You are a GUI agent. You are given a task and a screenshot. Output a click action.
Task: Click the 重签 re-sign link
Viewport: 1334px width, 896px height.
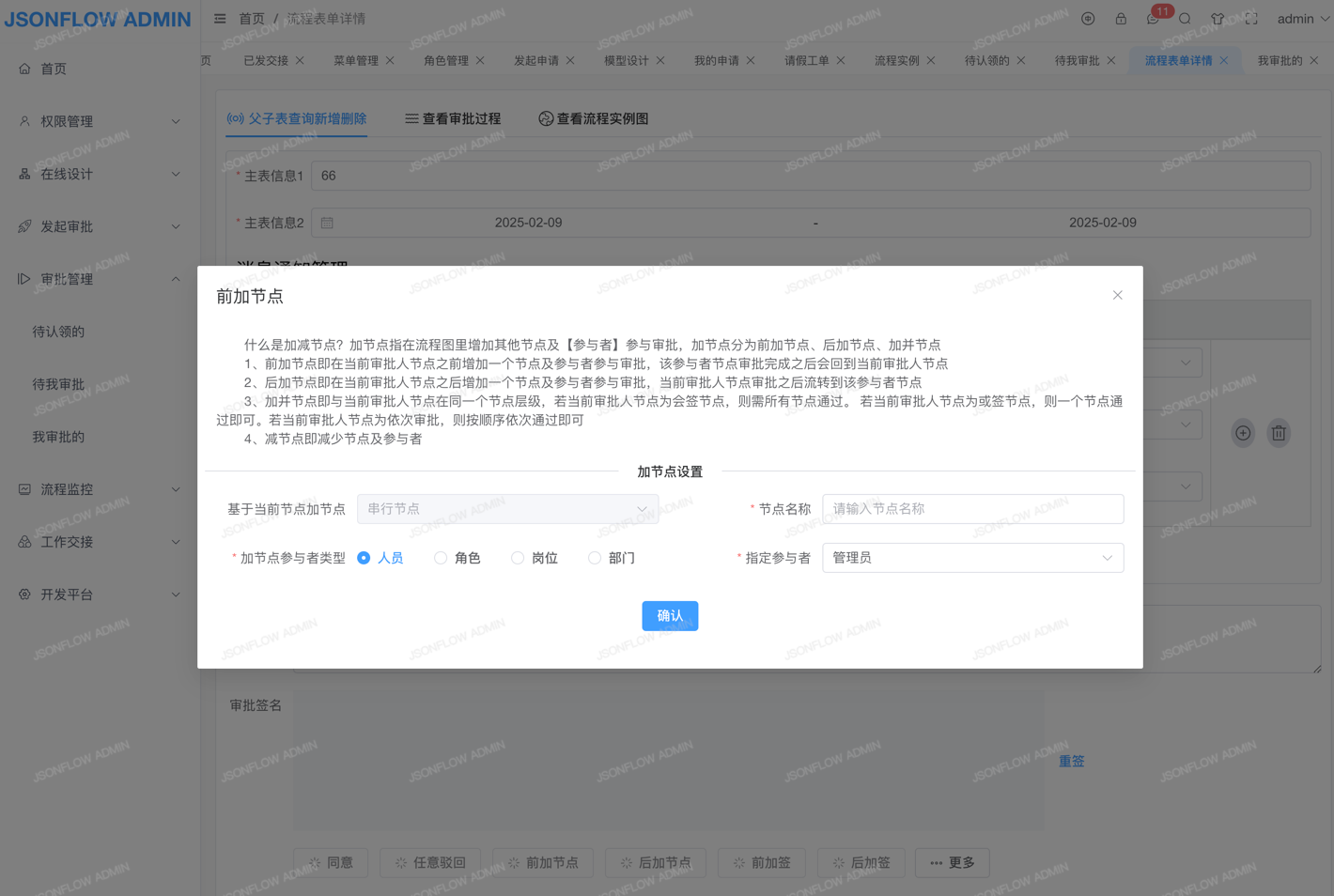pyautogui.click(x=1072, y=762)
